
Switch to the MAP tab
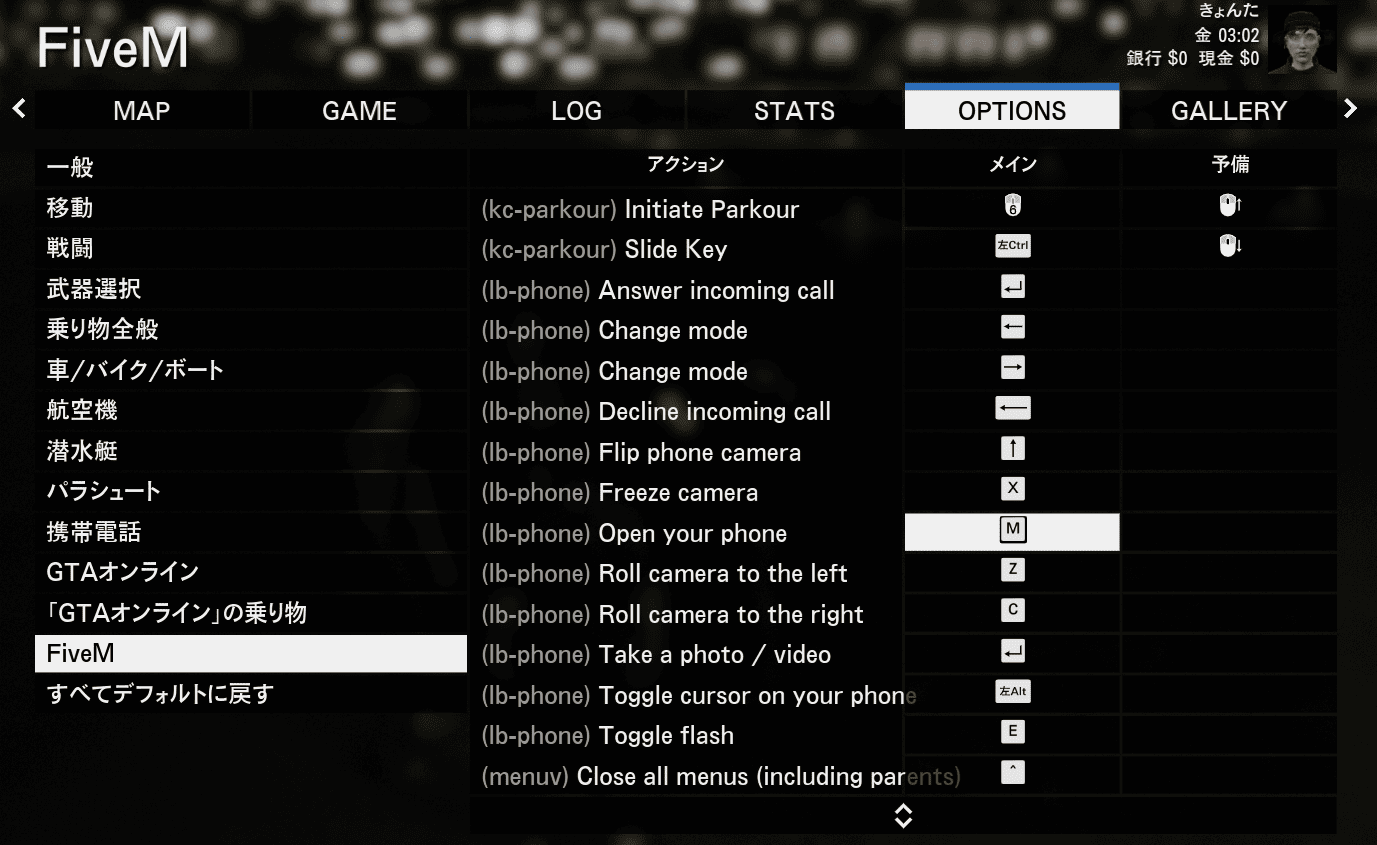pos(141,110)
